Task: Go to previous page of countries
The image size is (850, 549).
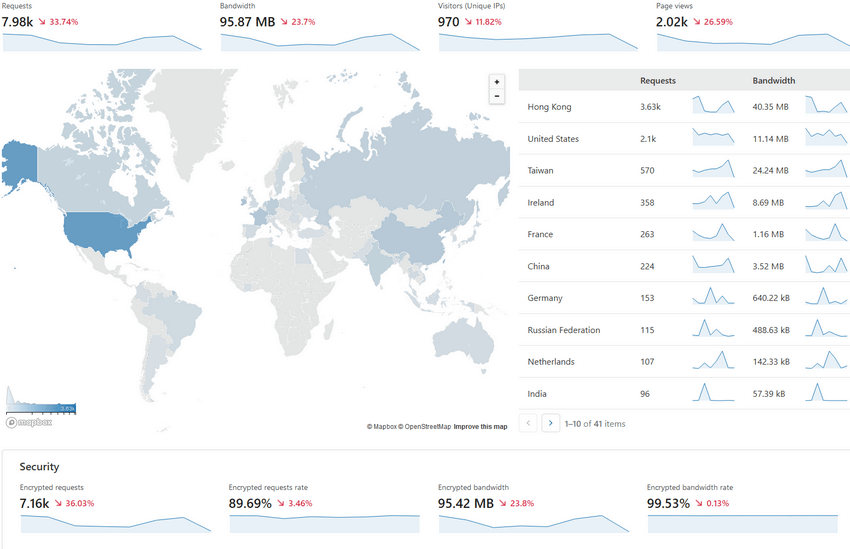Action: click(529, 423)
